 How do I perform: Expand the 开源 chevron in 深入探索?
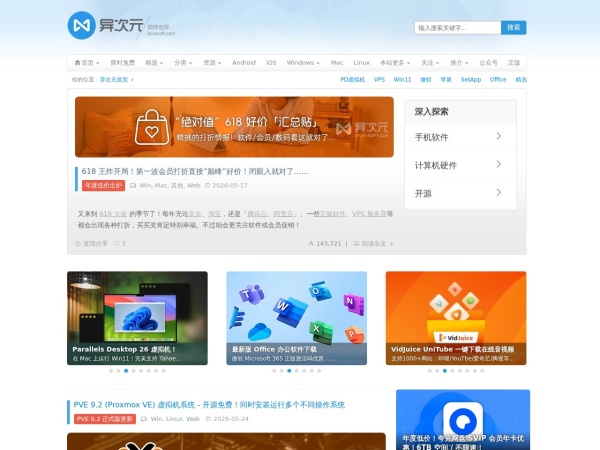(499, 192)
